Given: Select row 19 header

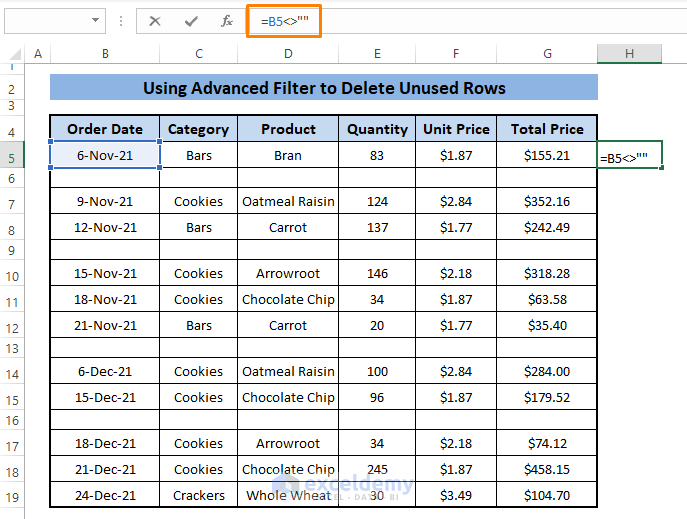Looking at the screenshot, I should (12, 495).
